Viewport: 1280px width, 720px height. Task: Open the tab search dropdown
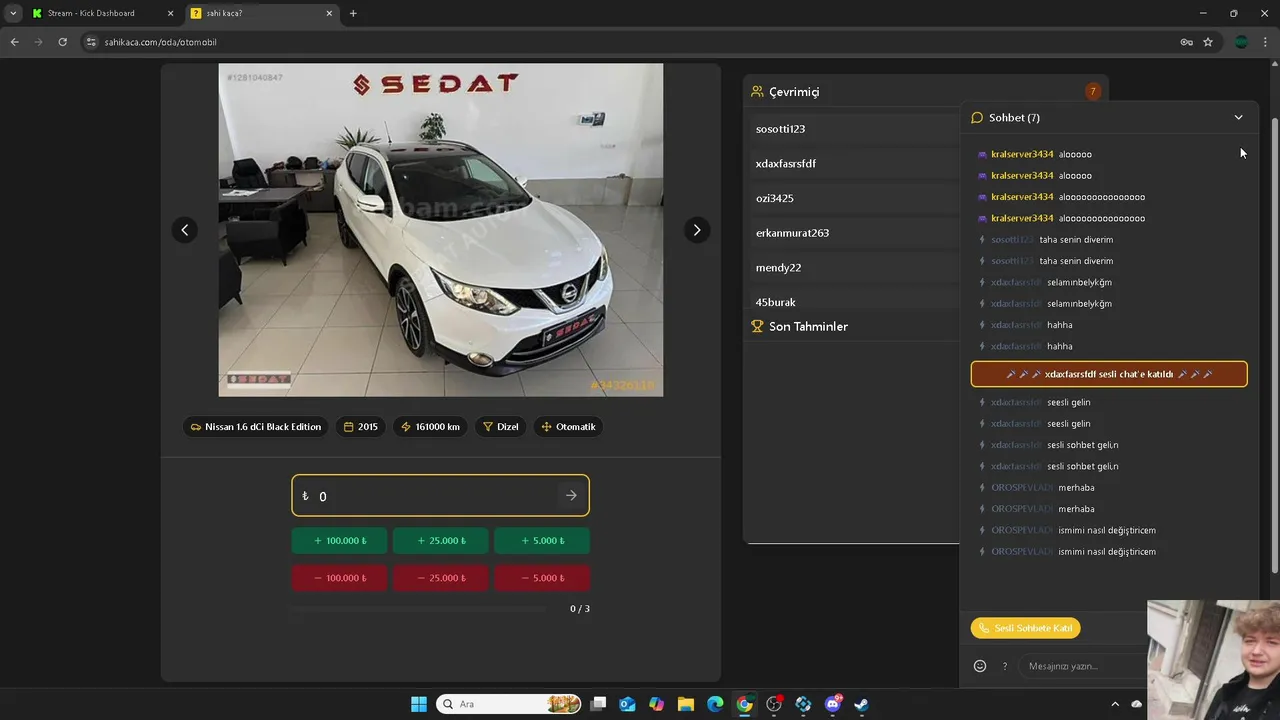pyautogui.click(x=12, y=13)
